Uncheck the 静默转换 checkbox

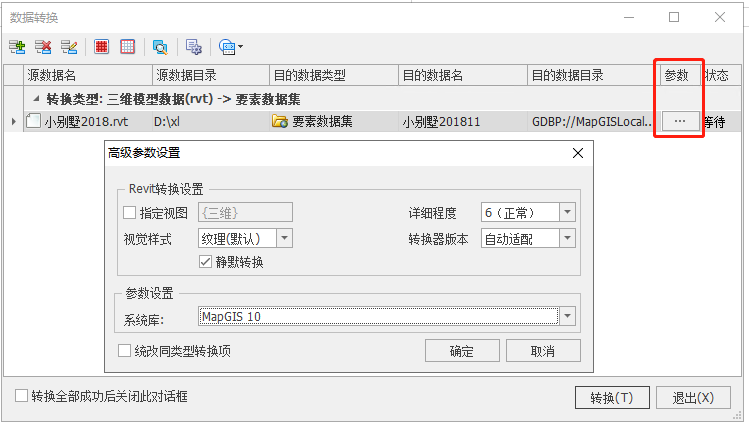tap(206, 262)
